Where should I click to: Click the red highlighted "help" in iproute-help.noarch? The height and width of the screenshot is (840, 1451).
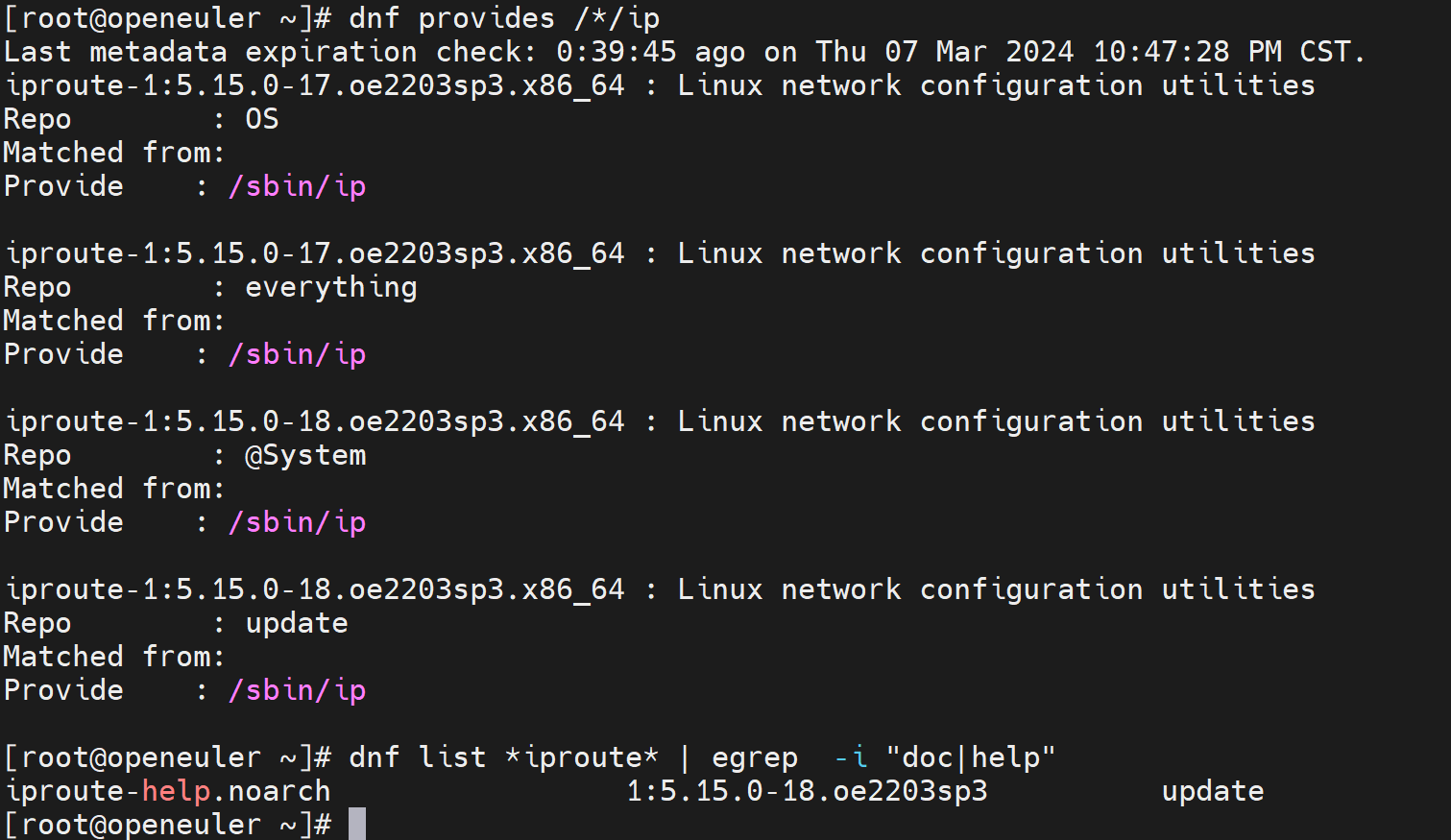tap(176, 791)
